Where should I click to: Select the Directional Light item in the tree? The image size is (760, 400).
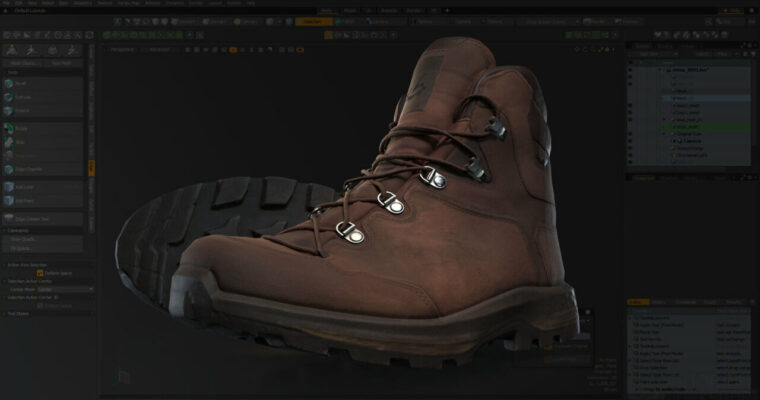point(692,155)
